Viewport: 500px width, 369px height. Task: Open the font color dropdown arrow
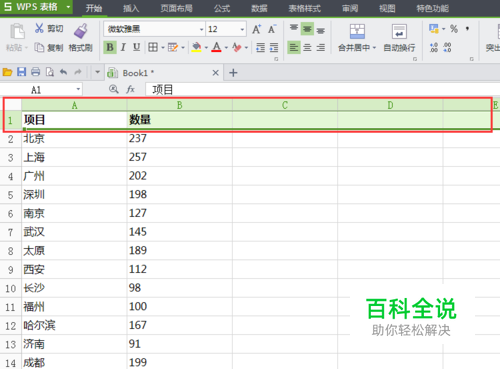226,48
